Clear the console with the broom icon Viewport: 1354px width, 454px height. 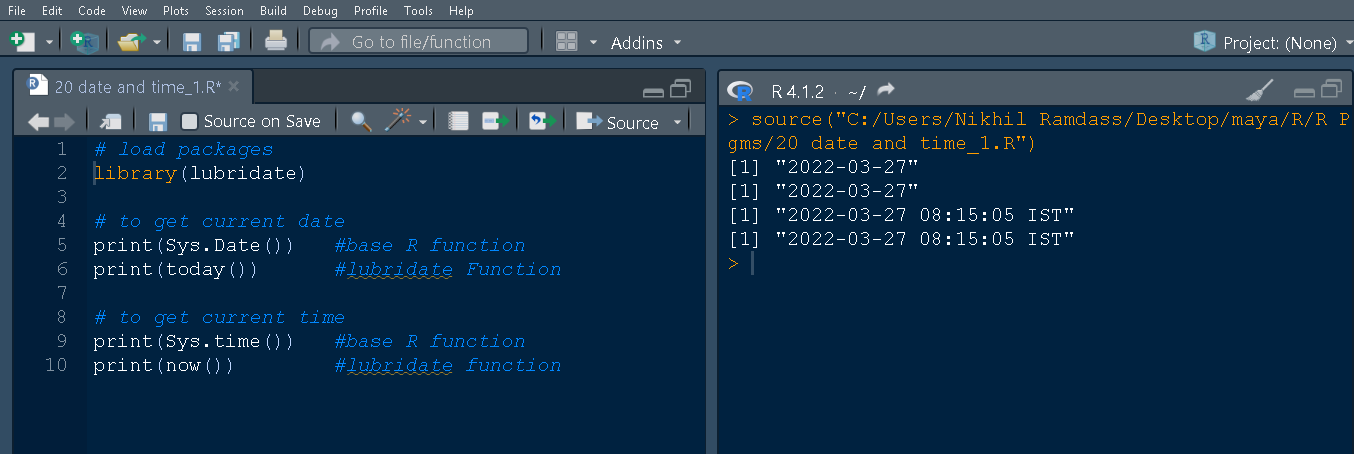click(x=1259, y=91)
